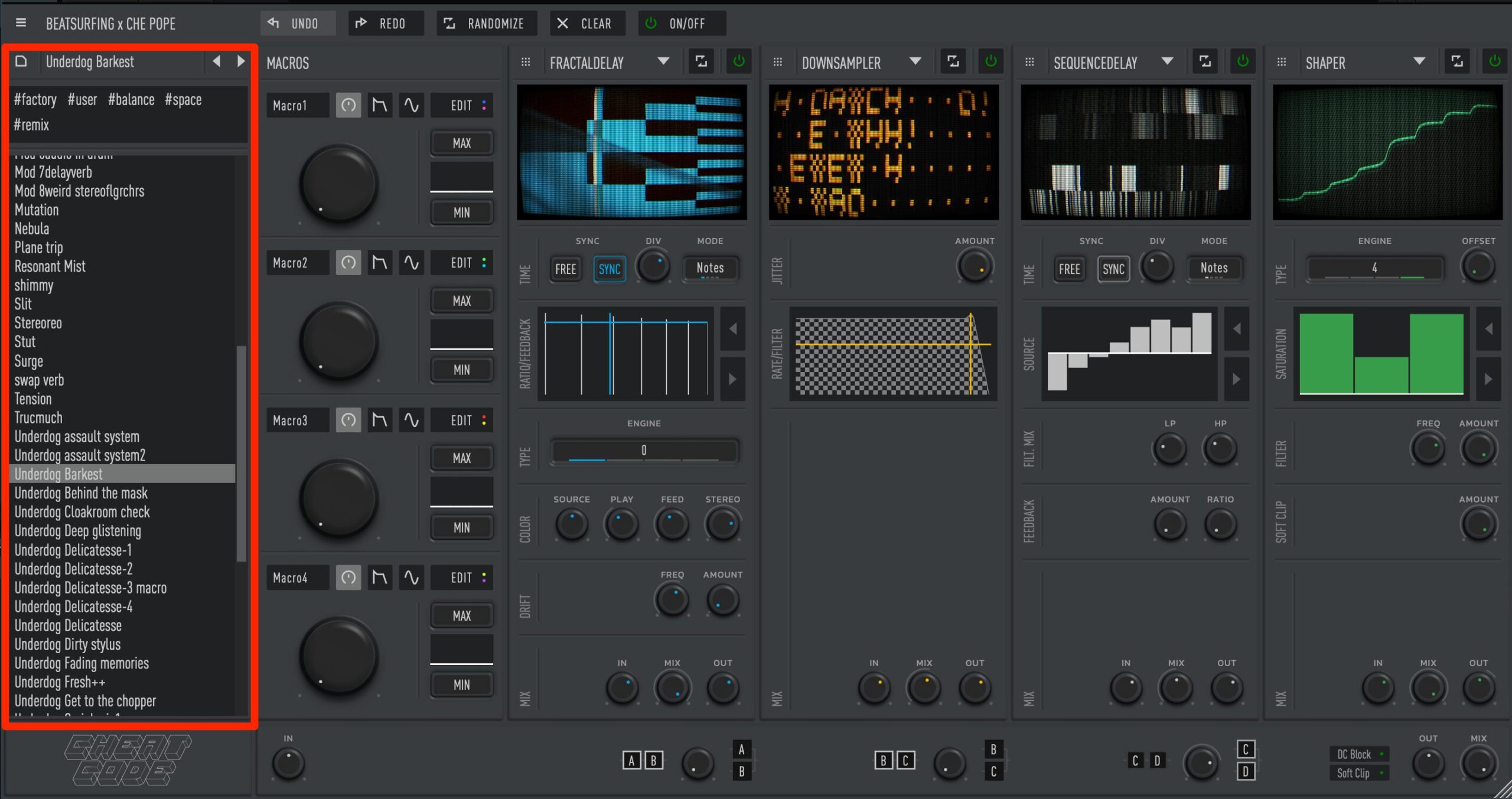Go to the previous preset arrow

point(217,61)
